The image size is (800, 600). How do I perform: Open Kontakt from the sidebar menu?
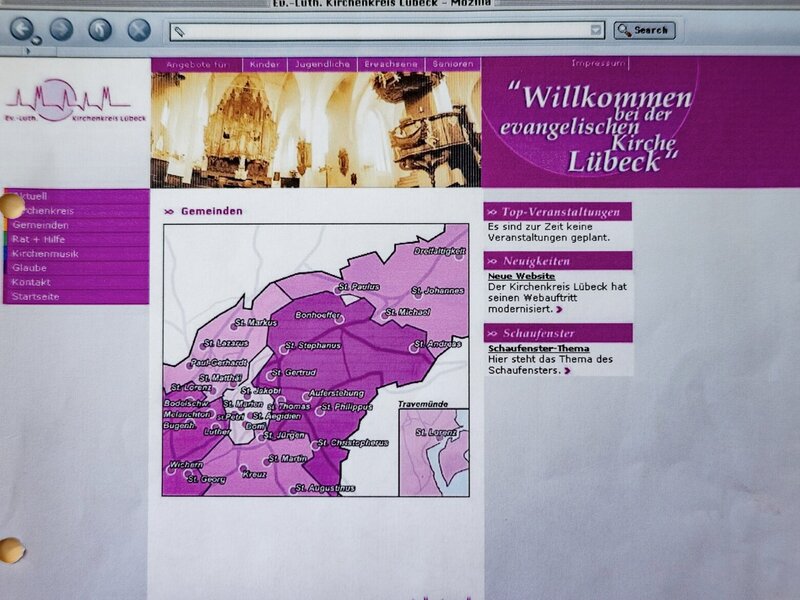(32, 282)
